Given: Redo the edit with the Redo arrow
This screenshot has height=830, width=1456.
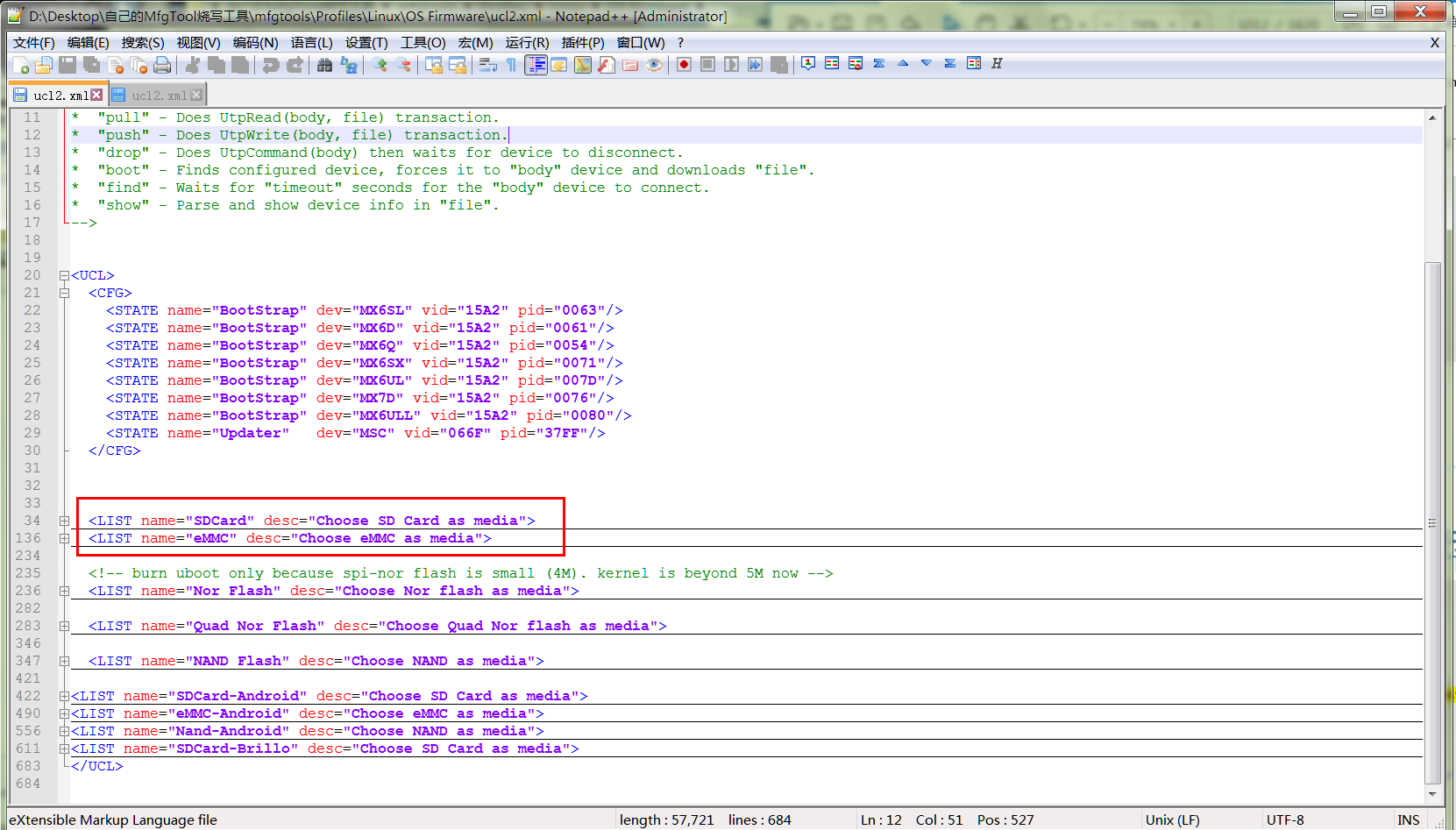Looking at the screenshot, I should pyautogui.click(x=295, y=64).
